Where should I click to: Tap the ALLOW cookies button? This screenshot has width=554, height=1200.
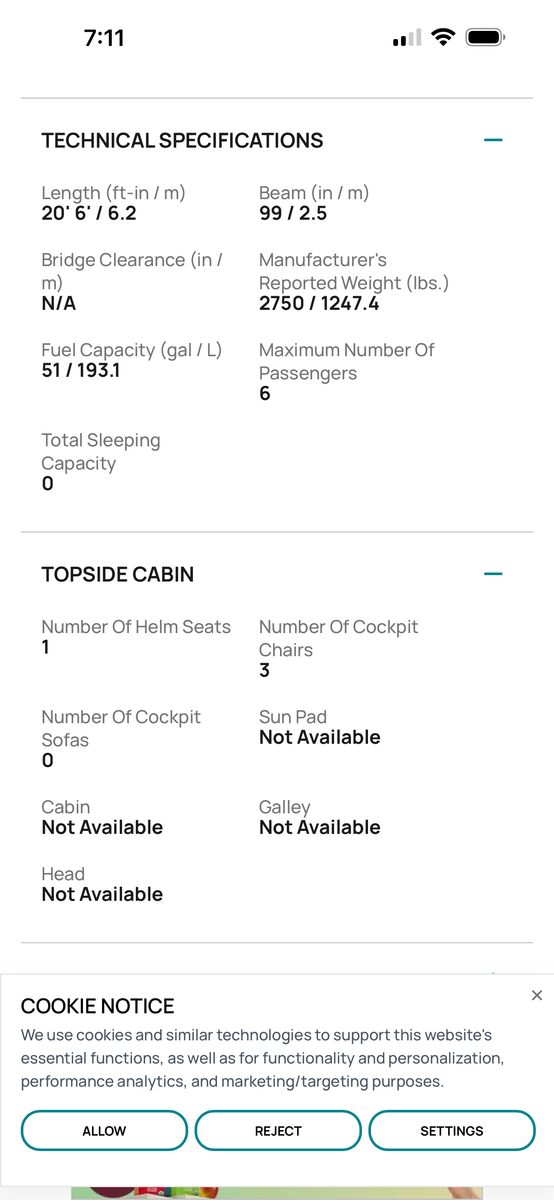pos(104,1131)
